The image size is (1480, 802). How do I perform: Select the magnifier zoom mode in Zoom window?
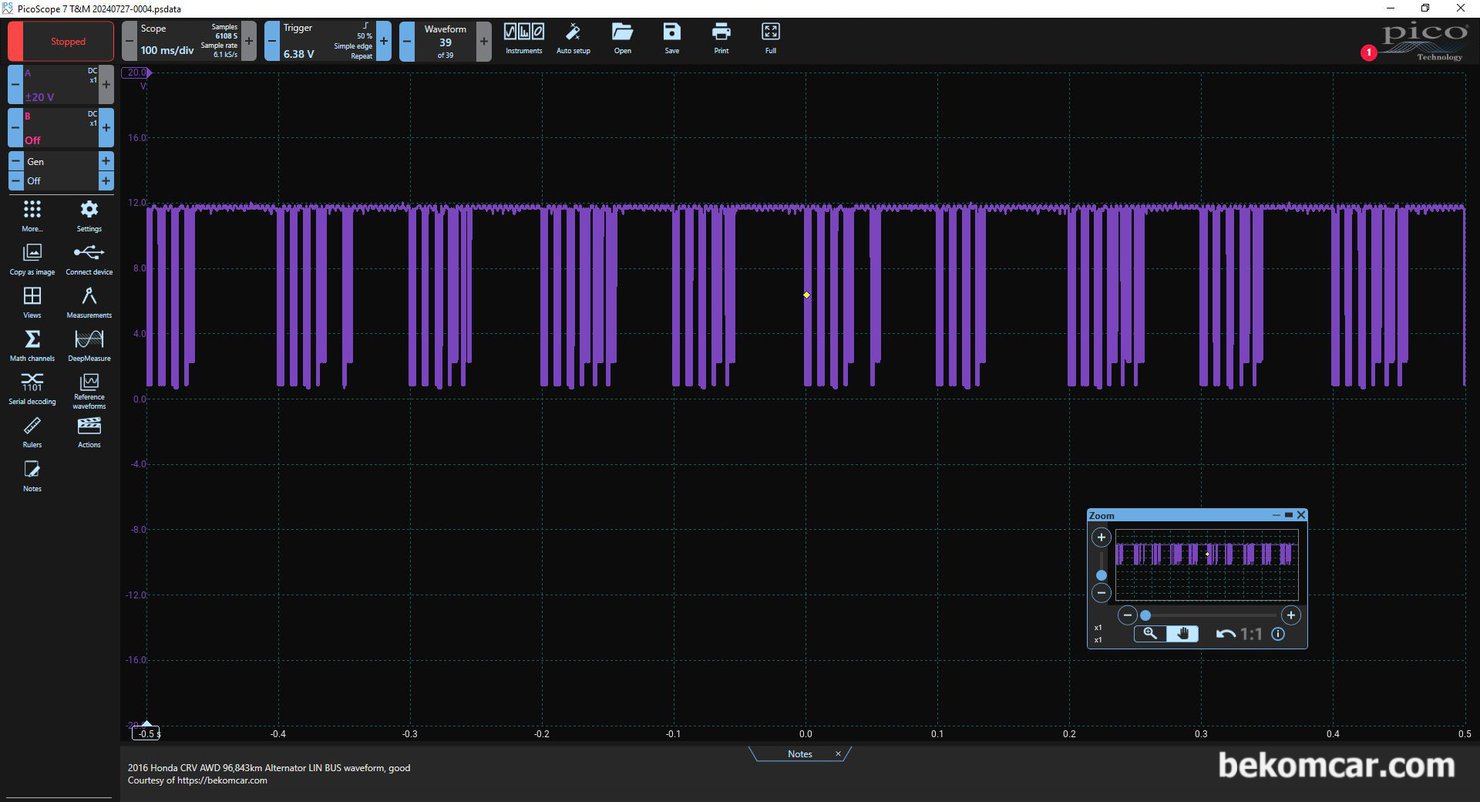pos(1150,633)
